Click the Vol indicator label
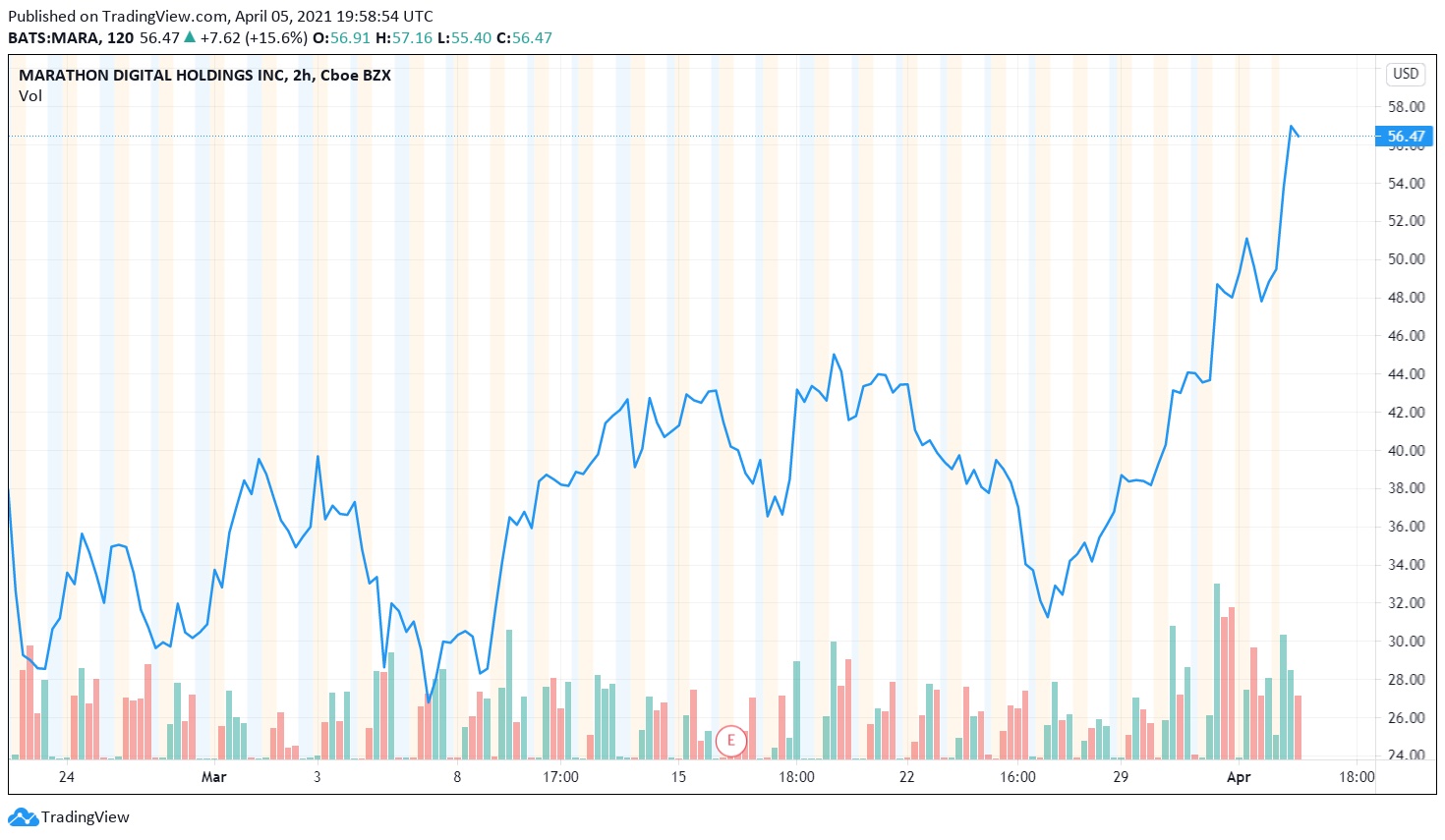This screenshot has height=840, width=1445. [30, 95]
